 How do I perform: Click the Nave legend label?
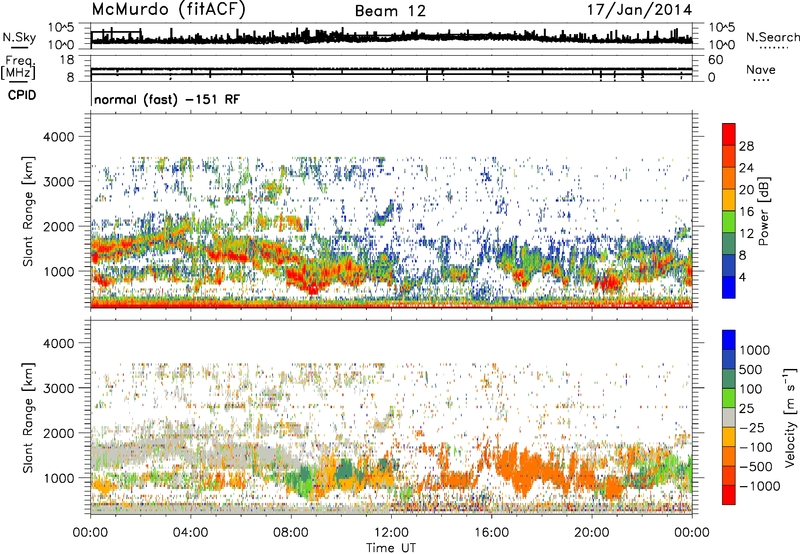[760, 69]
